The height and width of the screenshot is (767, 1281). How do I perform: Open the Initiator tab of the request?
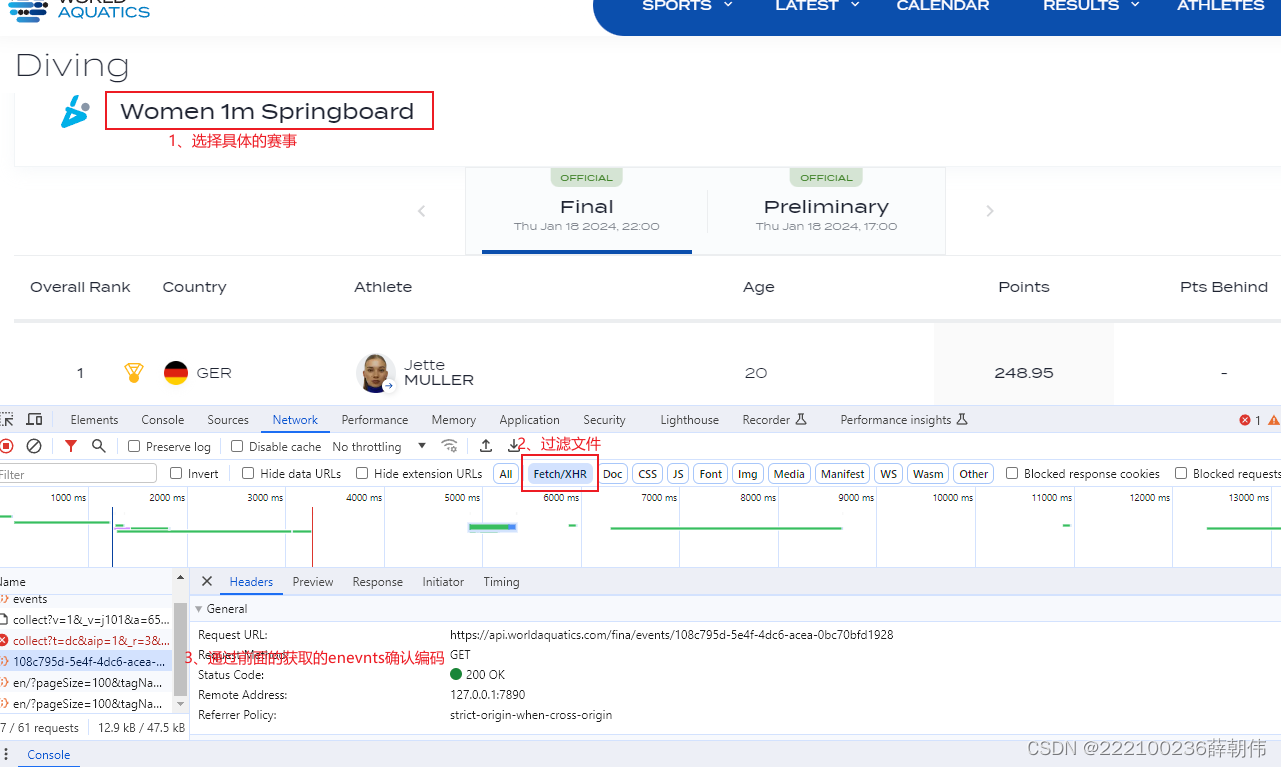click(443, 581)
